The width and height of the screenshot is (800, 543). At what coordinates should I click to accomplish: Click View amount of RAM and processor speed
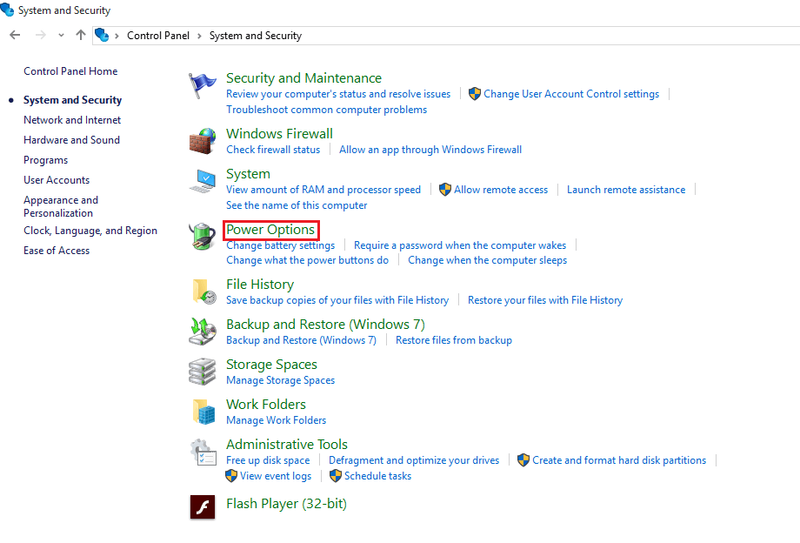coord(323,189)
